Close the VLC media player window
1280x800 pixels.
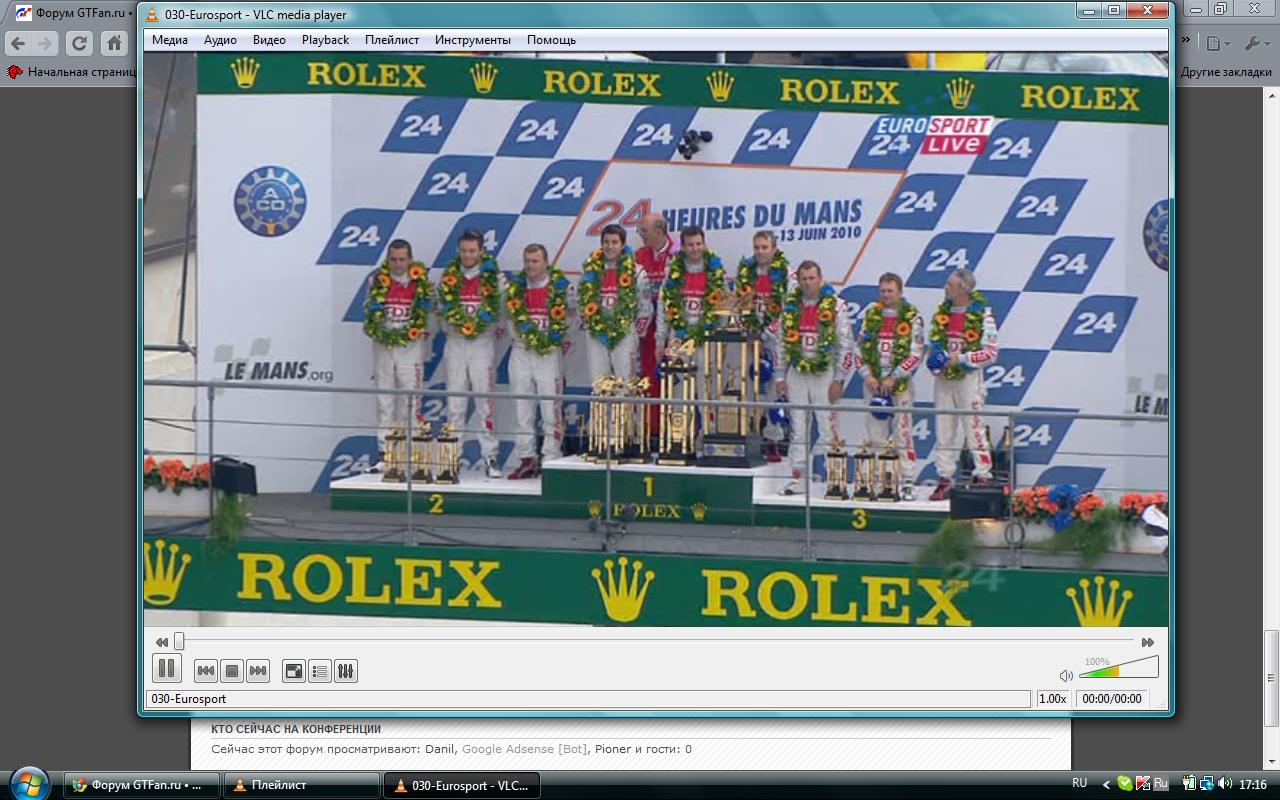click(x=1148, y=11)
